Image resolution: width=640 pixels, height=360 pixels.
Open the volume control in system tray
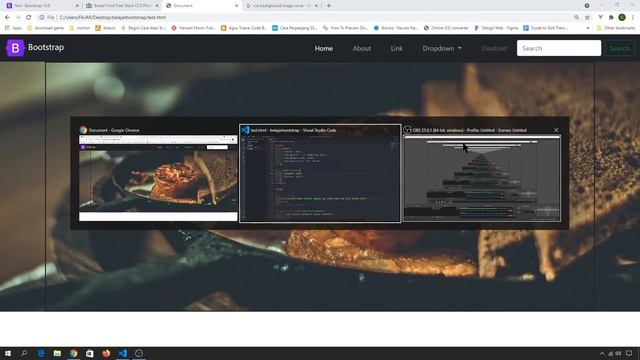(618, 353)
